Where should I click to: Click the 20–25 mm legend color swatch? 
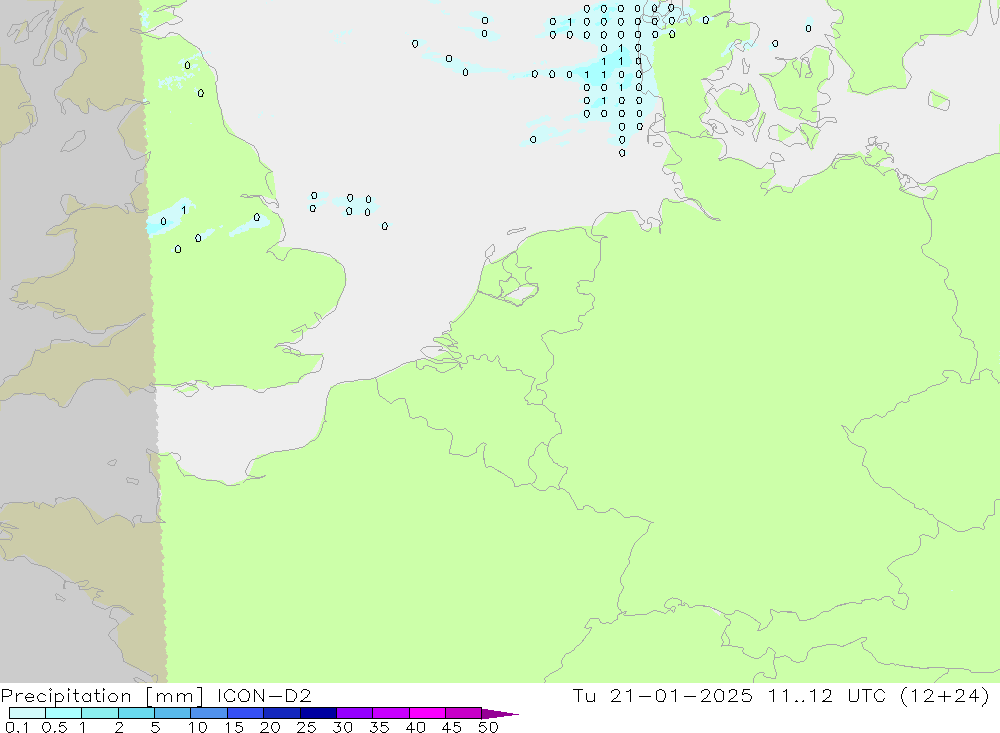coord(281,713)
